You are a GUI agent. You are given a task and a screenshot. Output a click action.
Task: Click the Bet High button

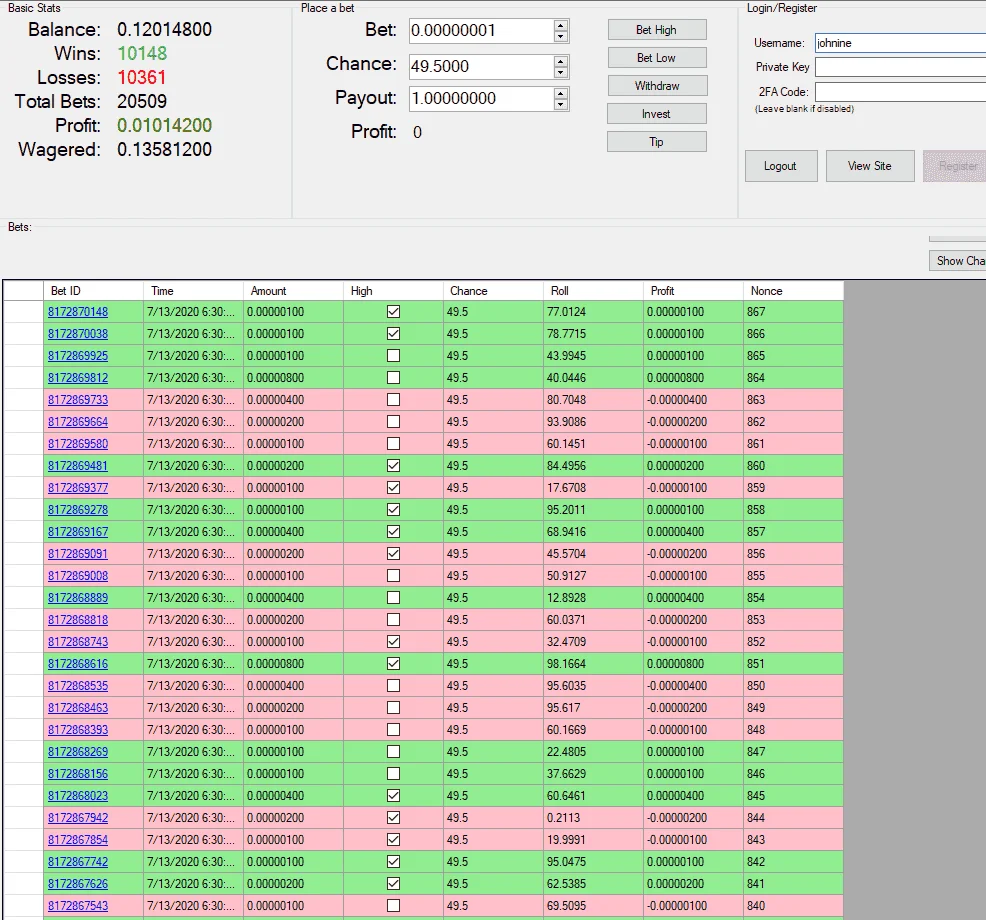pyautogui.click(x=656, y=30)
